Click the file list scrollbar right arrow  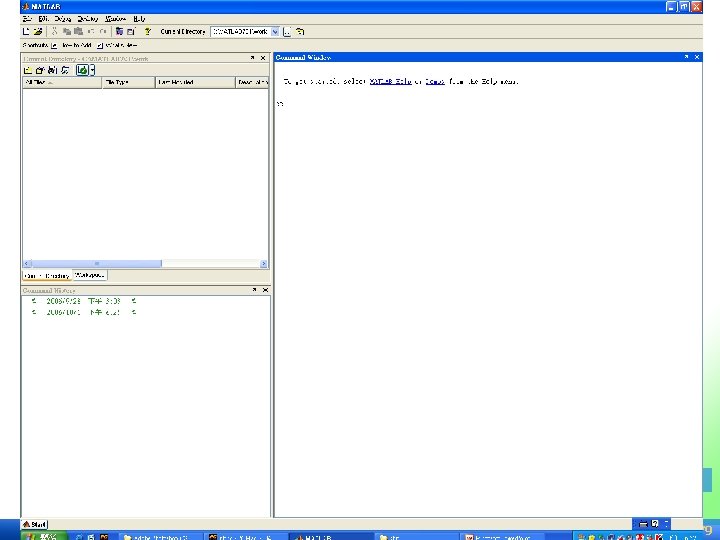(x=264, y=264)
